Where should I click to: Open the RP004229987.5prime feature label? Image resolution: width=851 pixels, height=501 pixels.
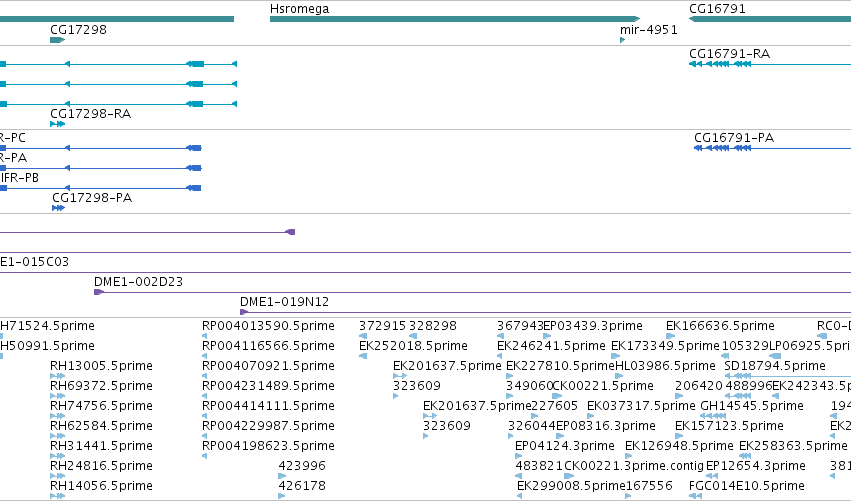[x=268, y=427]
